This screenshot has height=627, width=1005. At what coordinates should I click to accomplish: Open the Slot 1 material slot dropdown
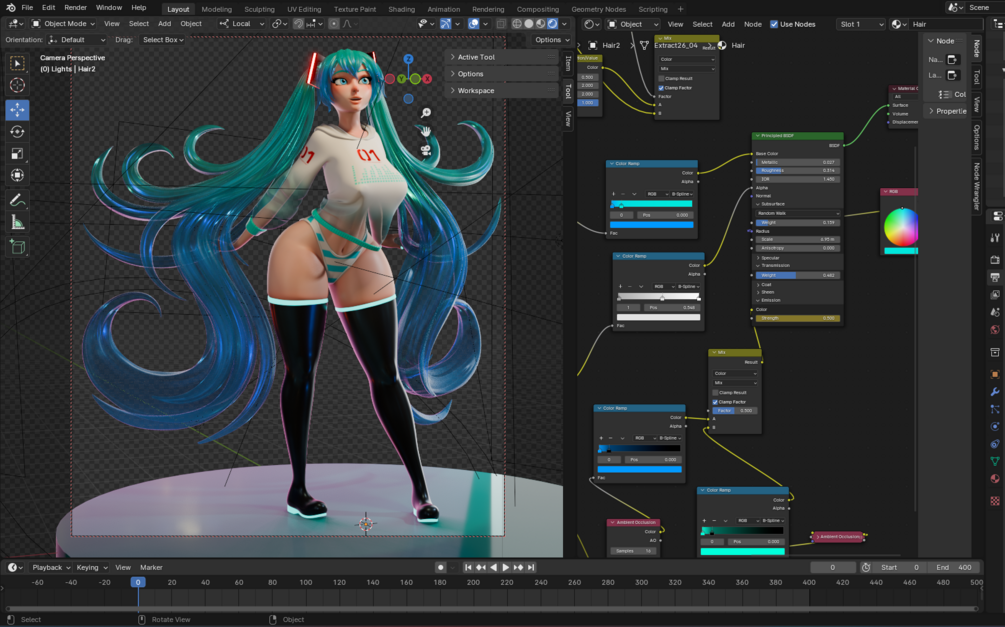861,24
